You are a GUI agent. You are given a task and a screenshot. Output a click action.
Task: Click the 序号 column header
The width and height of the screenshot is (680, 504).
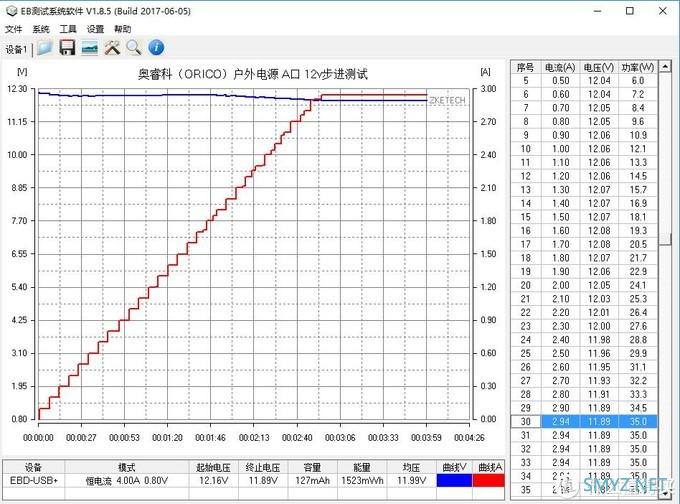(525, 67)
